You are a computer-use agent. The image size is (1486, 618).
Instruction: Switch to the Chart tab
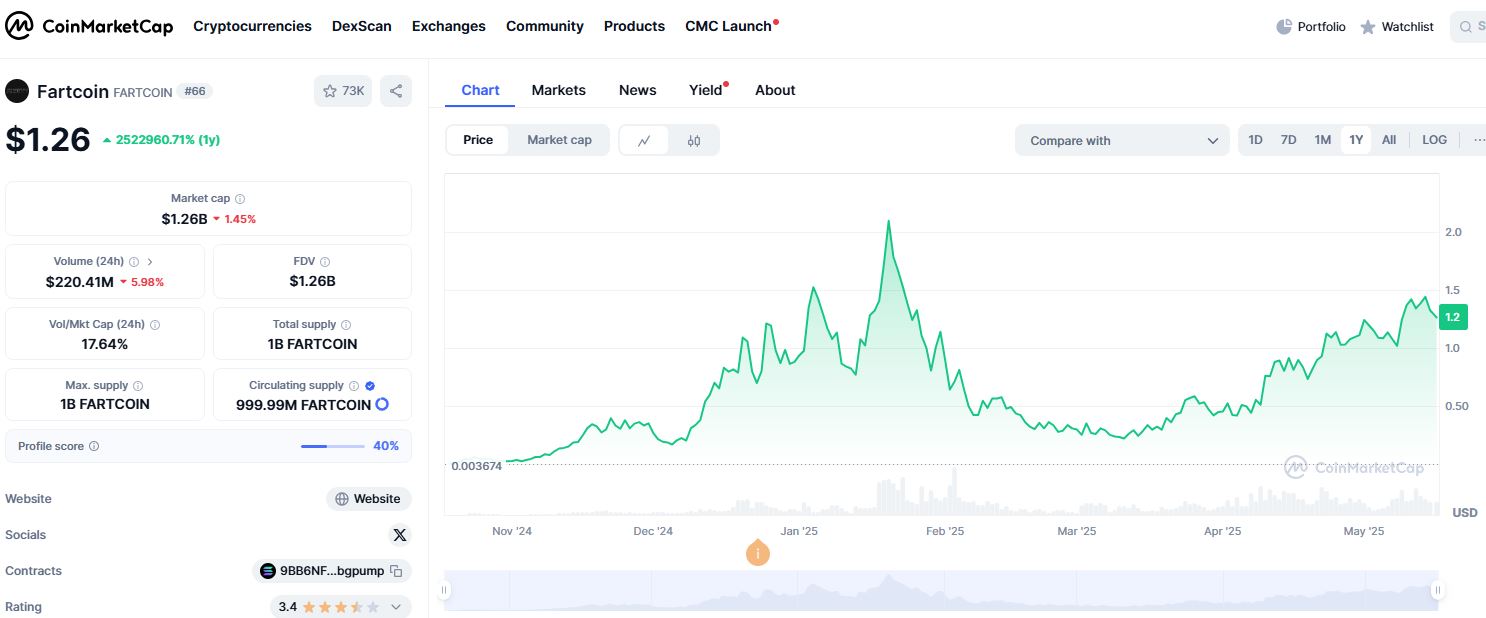(480, 90)
